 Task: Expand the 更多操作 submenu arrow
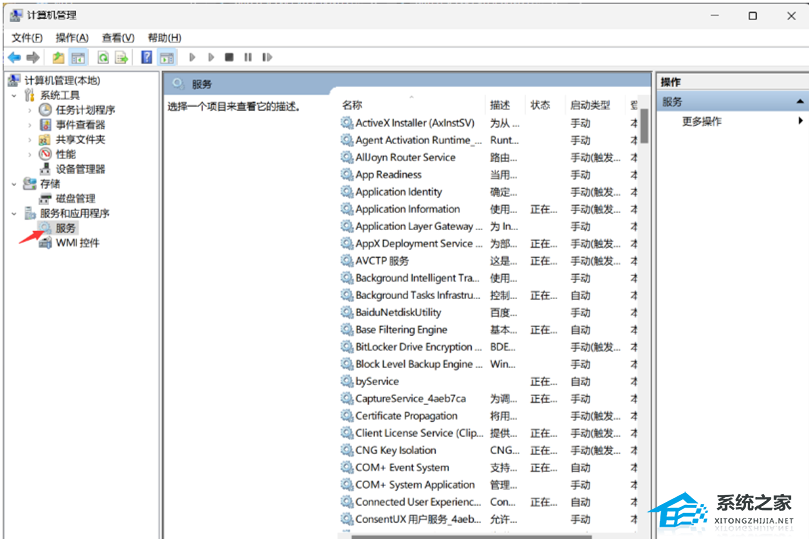[801, 122]
